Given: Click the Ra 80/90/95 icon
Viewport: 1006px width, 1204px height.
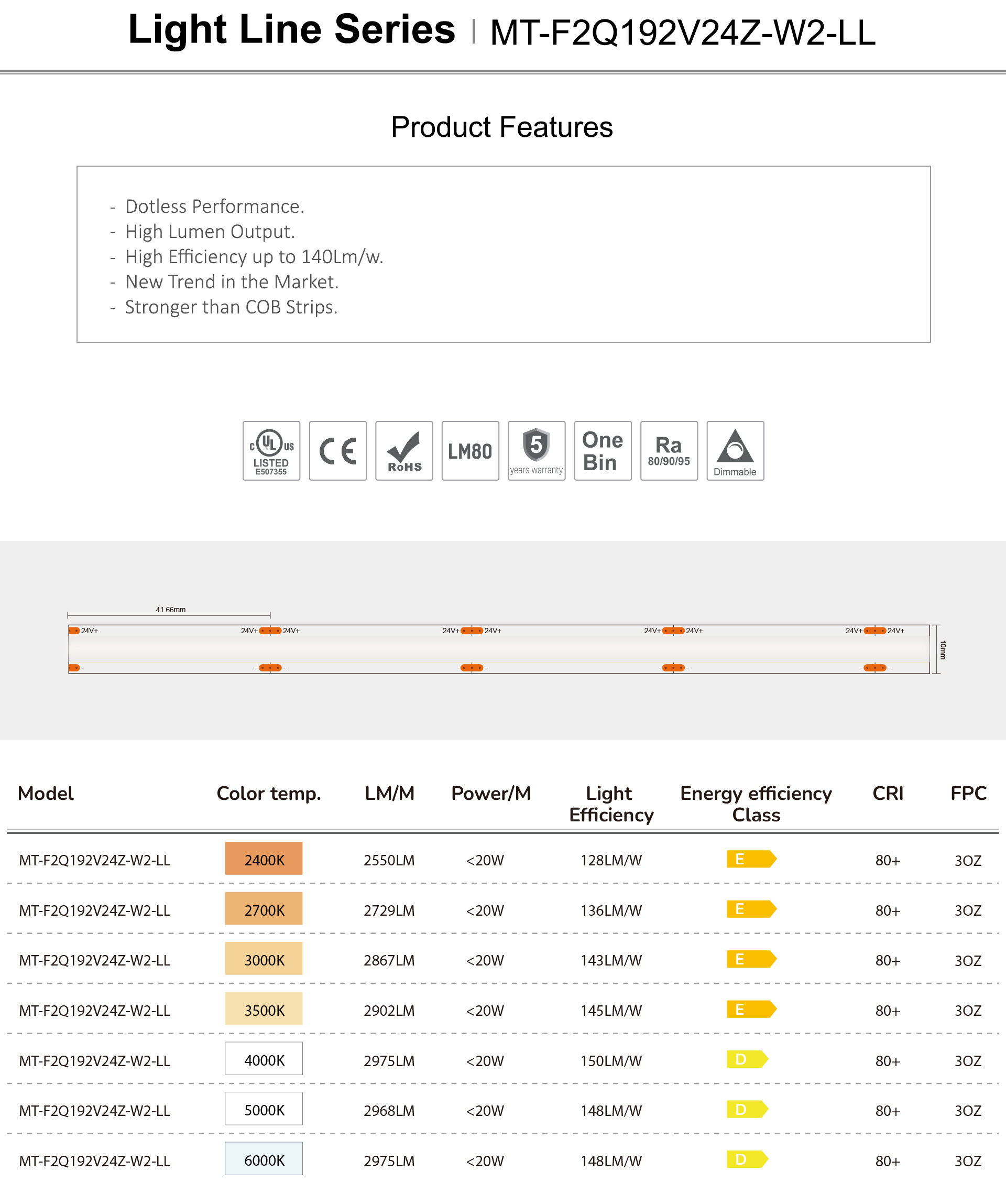Looking at the screenshot, I should tap(669, 451).
